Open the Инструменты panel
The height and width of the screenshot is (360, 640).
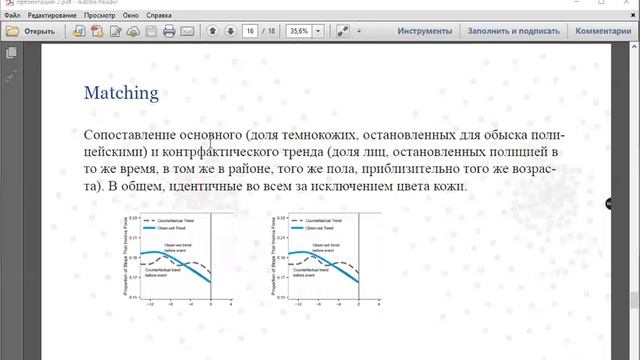[x=425, y=31]
